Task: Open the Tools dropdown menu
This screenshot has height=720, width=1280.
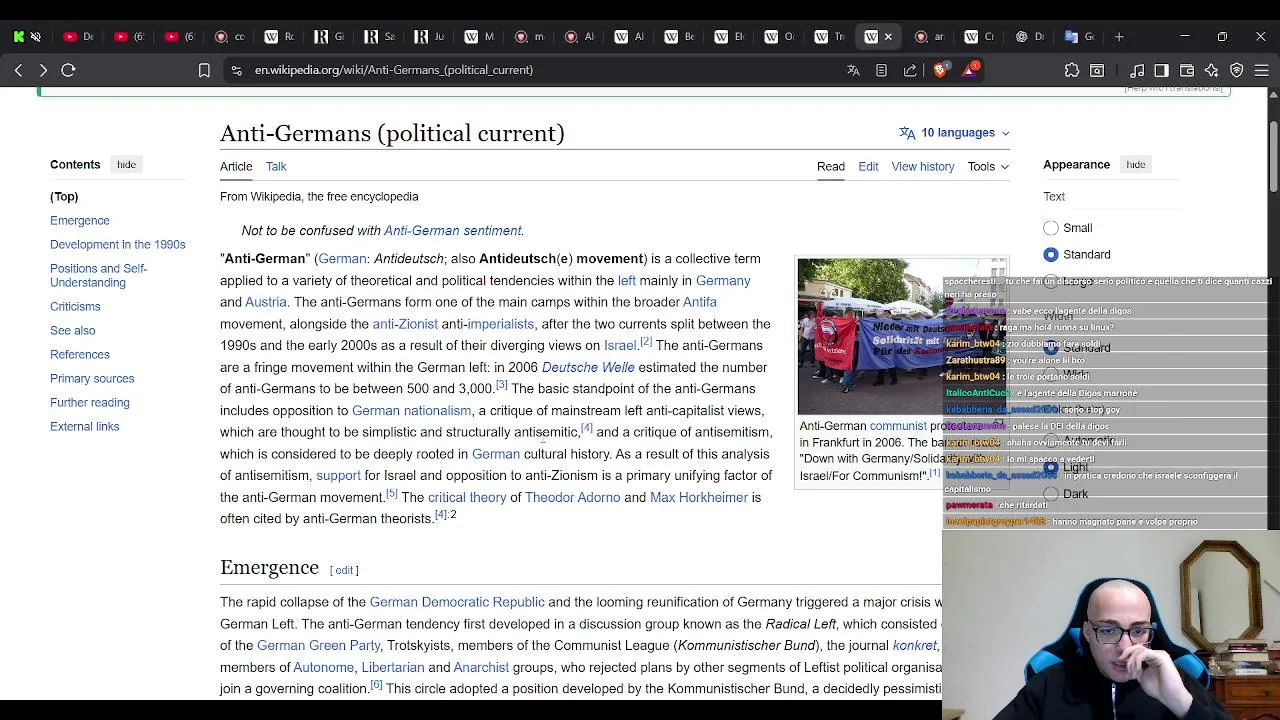Action: coord(988,167)
